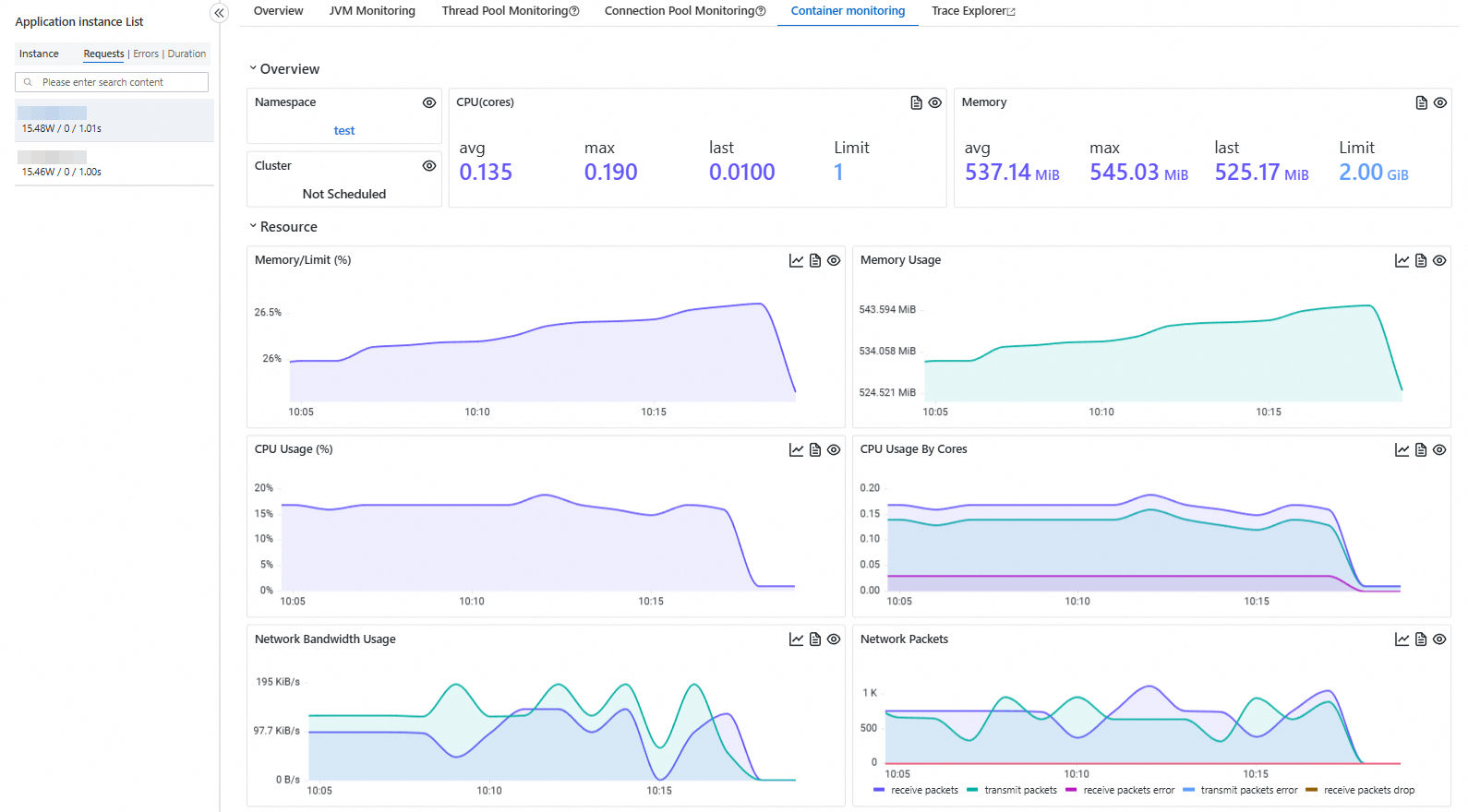
Task: Open Connection Pool Monitoring tab
Action: pyautogui.click(x=679, y=11)
